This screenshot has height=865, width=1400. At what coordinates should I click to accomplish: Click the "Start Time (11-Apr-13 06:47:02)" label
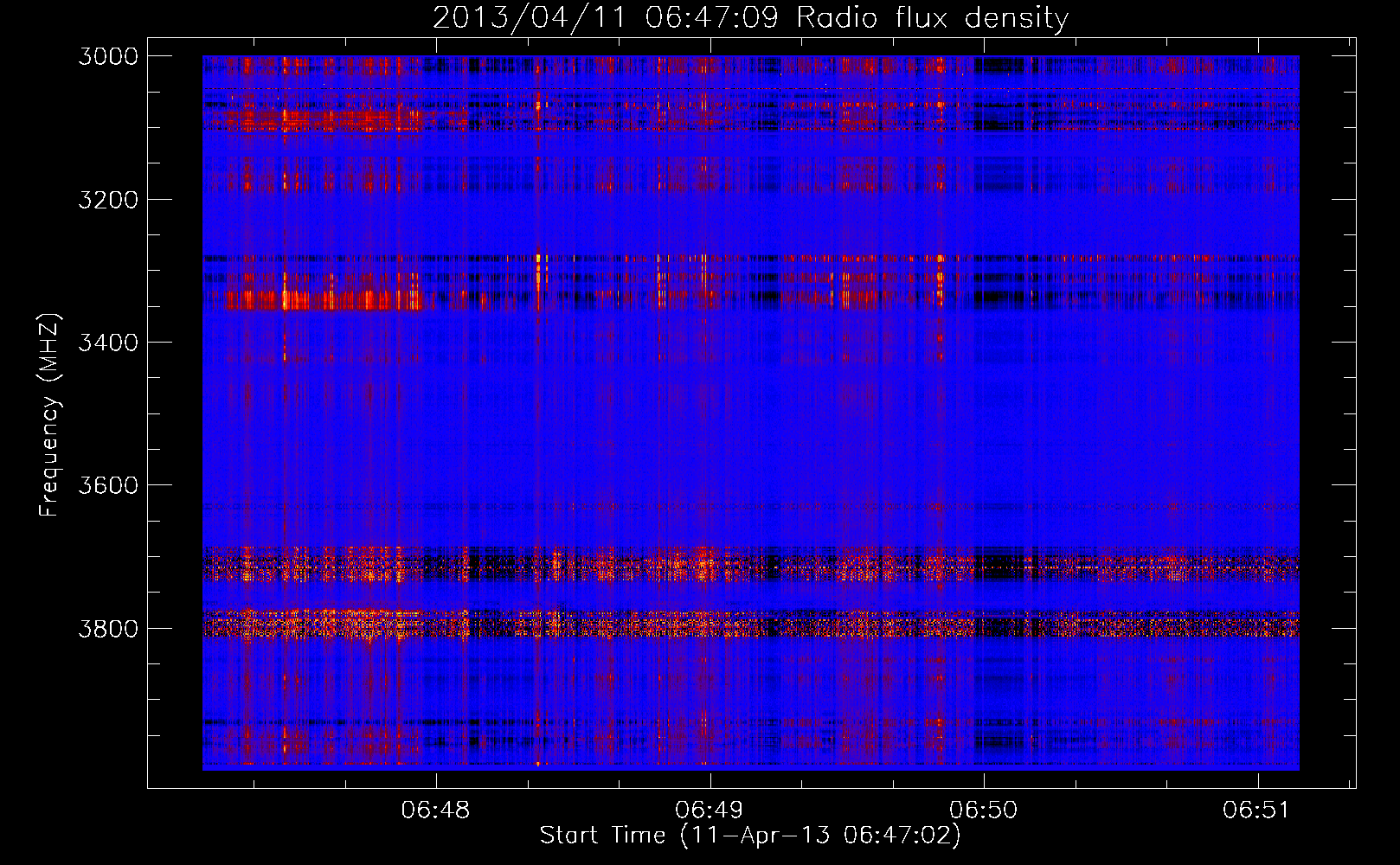coord(750,836)
